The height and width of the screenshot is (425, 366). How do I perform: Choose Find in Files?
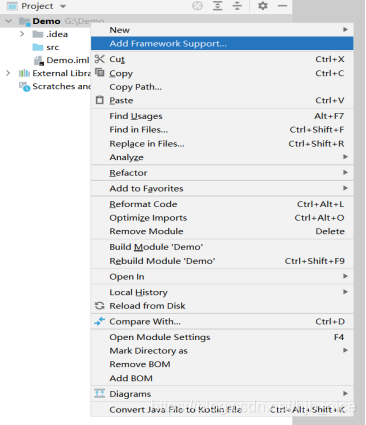pyautogui.click(x=222, y=130)
